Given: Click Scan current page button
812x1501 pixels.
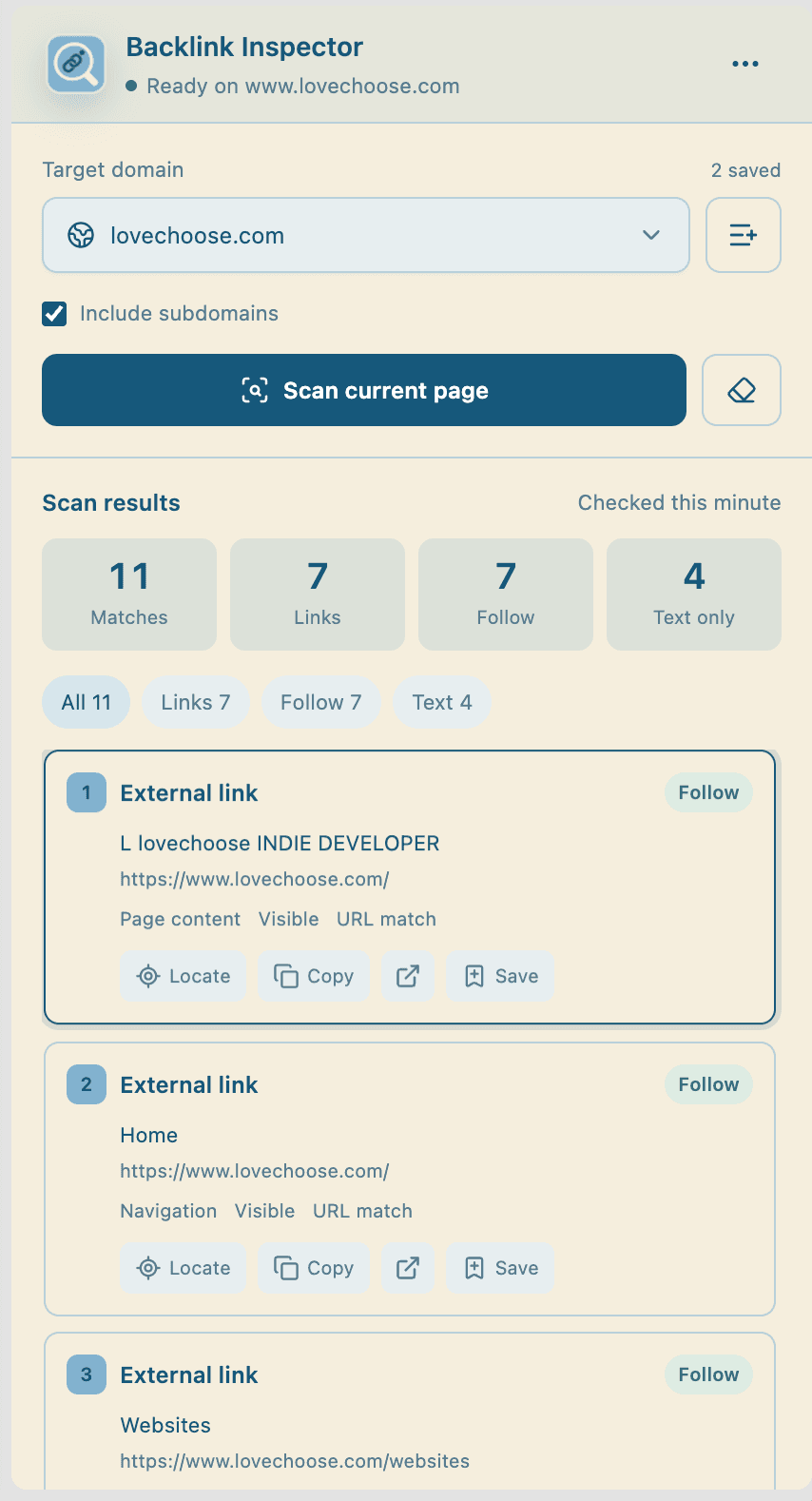Looking at the screenshot, I should [364, 390].
